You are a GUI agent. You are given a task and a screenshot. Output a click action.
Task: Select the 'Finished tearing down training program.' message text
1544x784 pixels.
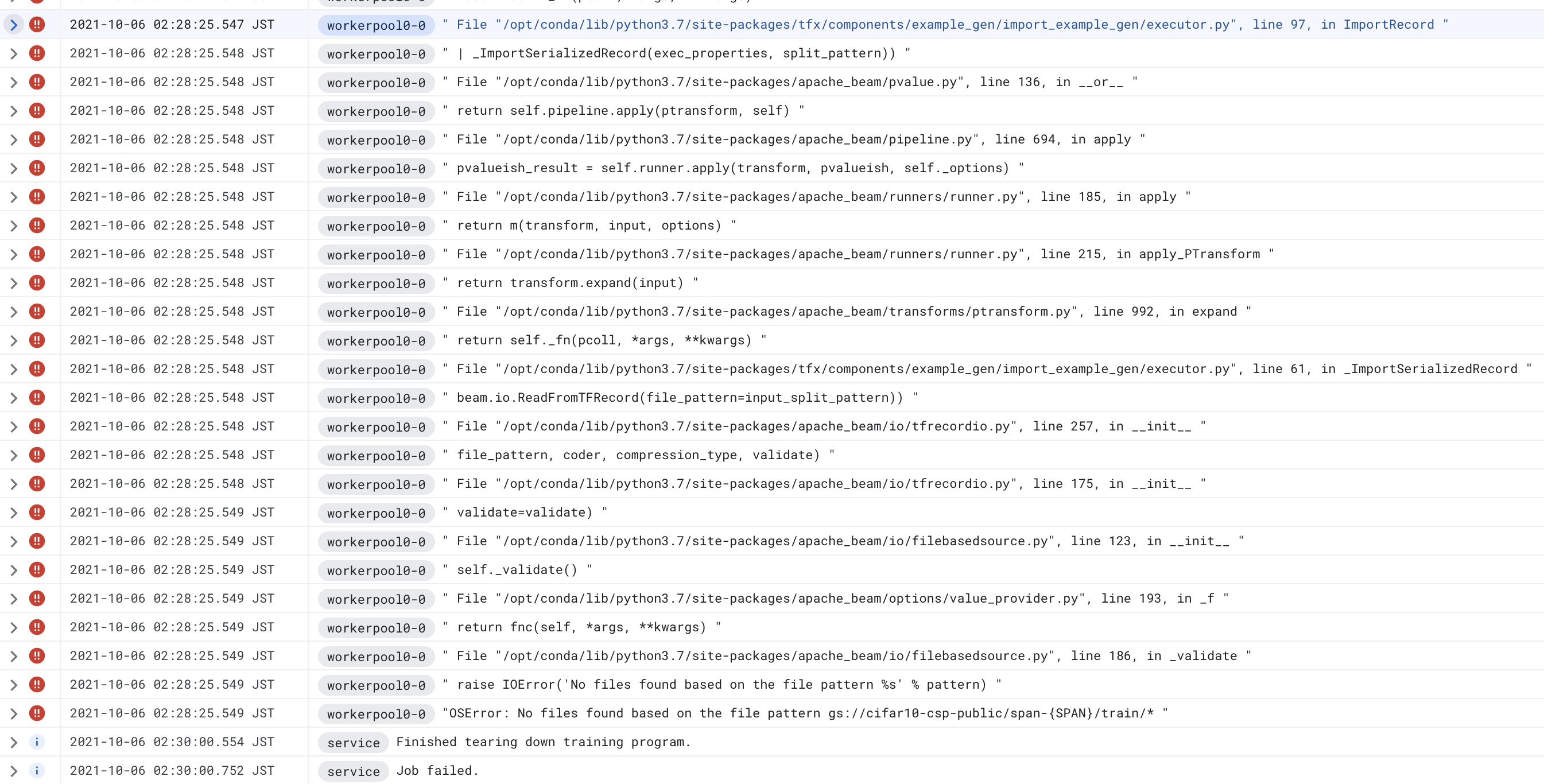543,742
